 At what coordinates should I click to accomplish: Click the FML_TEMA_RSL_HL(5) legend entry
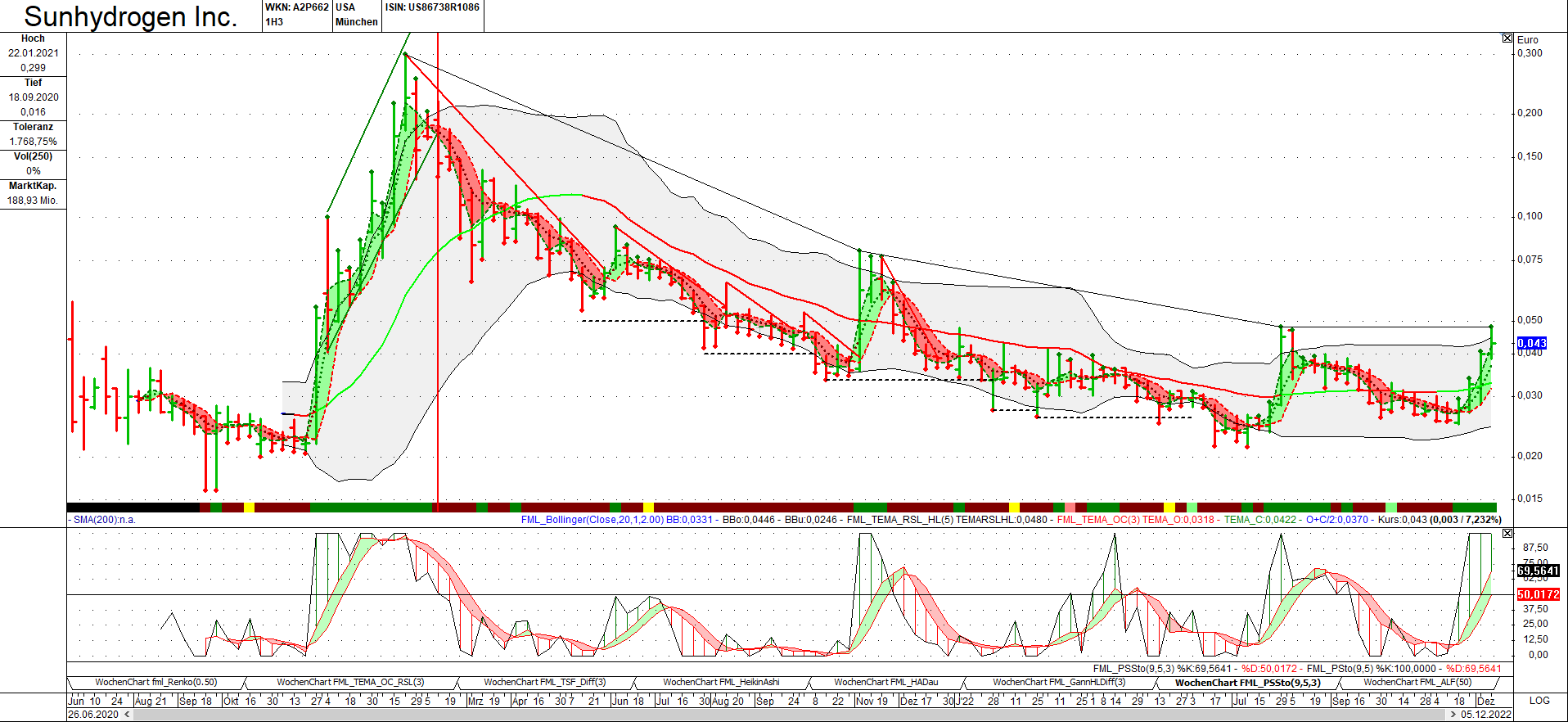pyautogui.click(x=900, y=520)
